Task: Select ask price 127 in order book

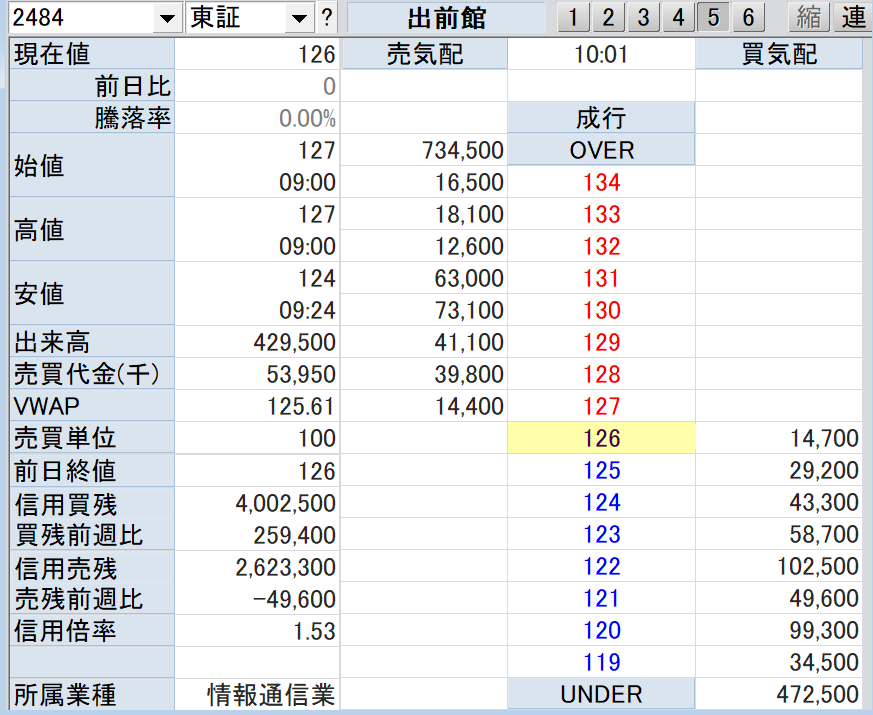Action: coord(601,406)
